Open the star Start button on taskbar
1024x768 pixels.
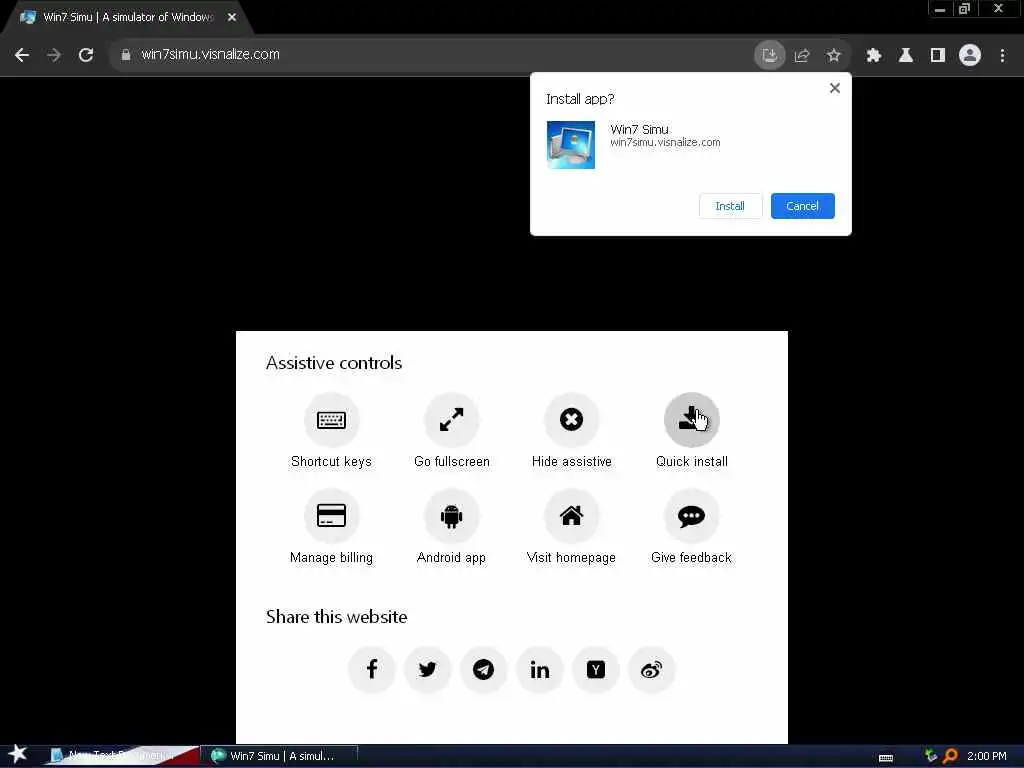pyautogui.click(x=17, y=754)
